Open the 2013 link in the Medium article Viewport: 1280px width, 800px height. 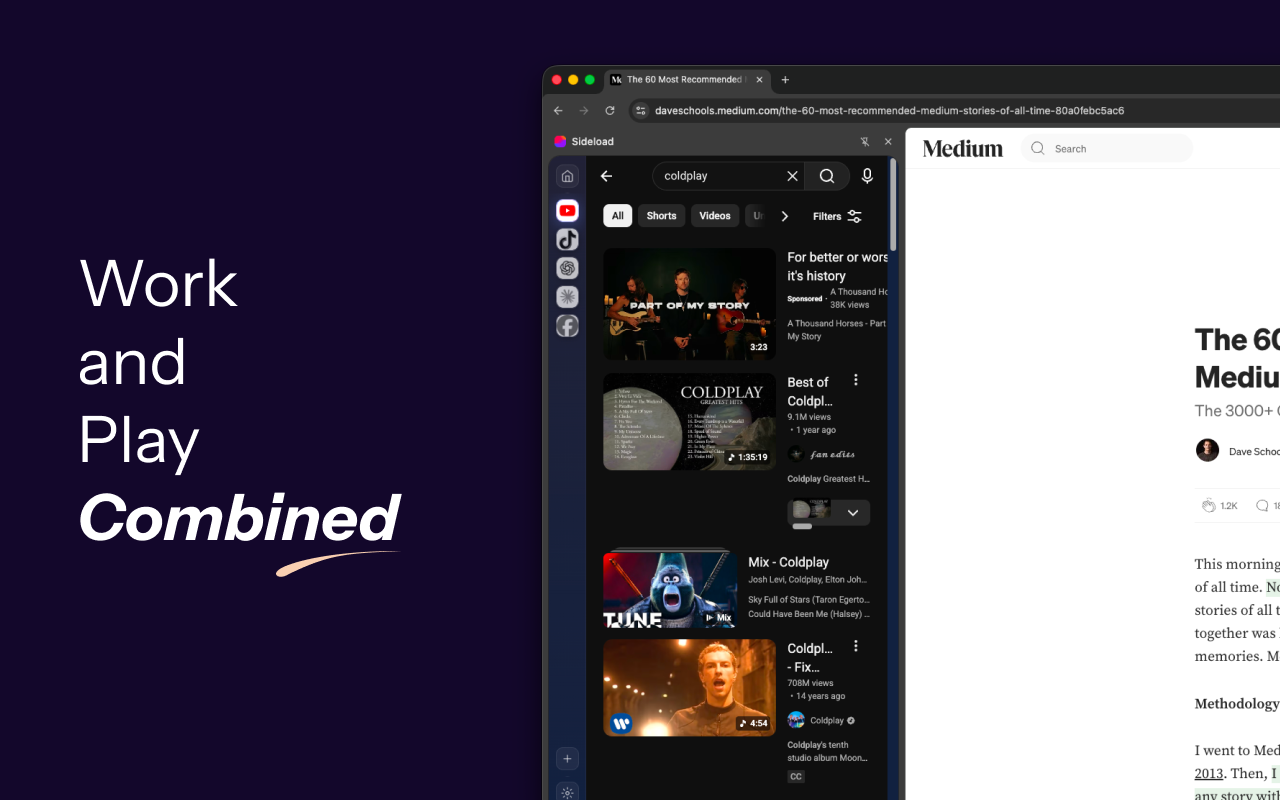point(1208,773)
